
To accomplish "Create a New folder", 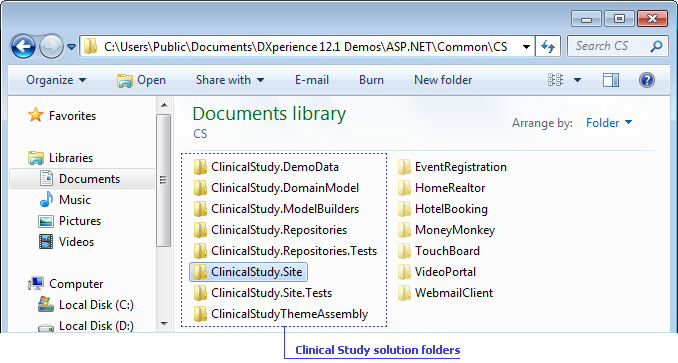I will 443,80.
